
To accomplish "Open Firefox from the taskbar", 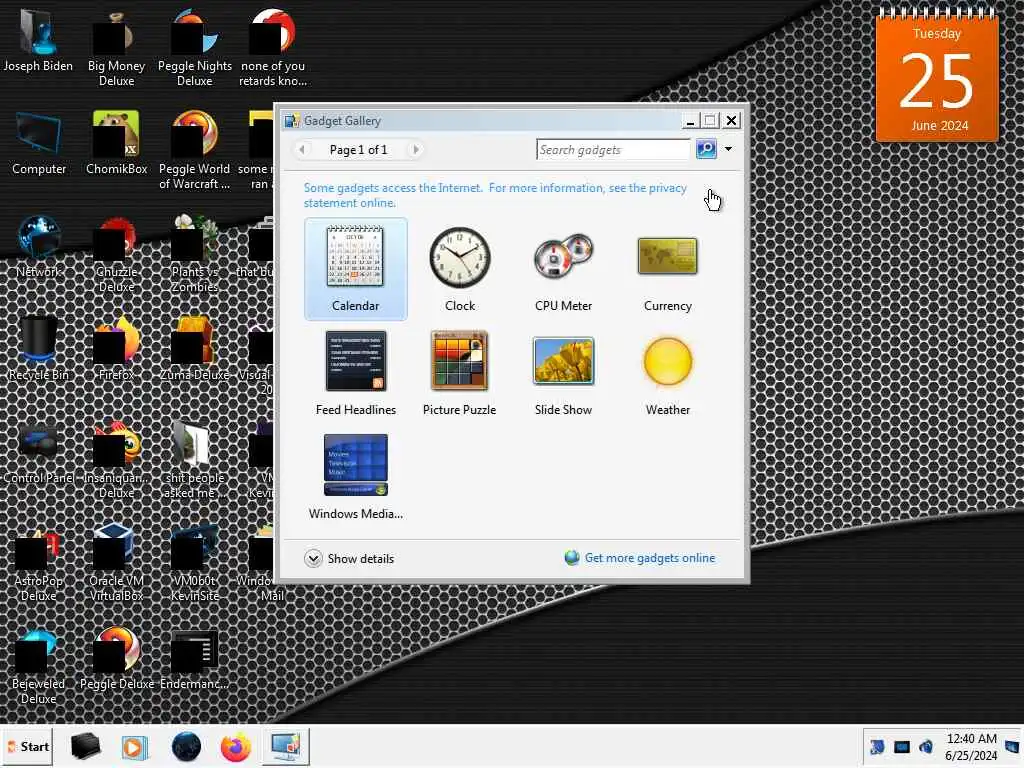I will pos(236,746).
